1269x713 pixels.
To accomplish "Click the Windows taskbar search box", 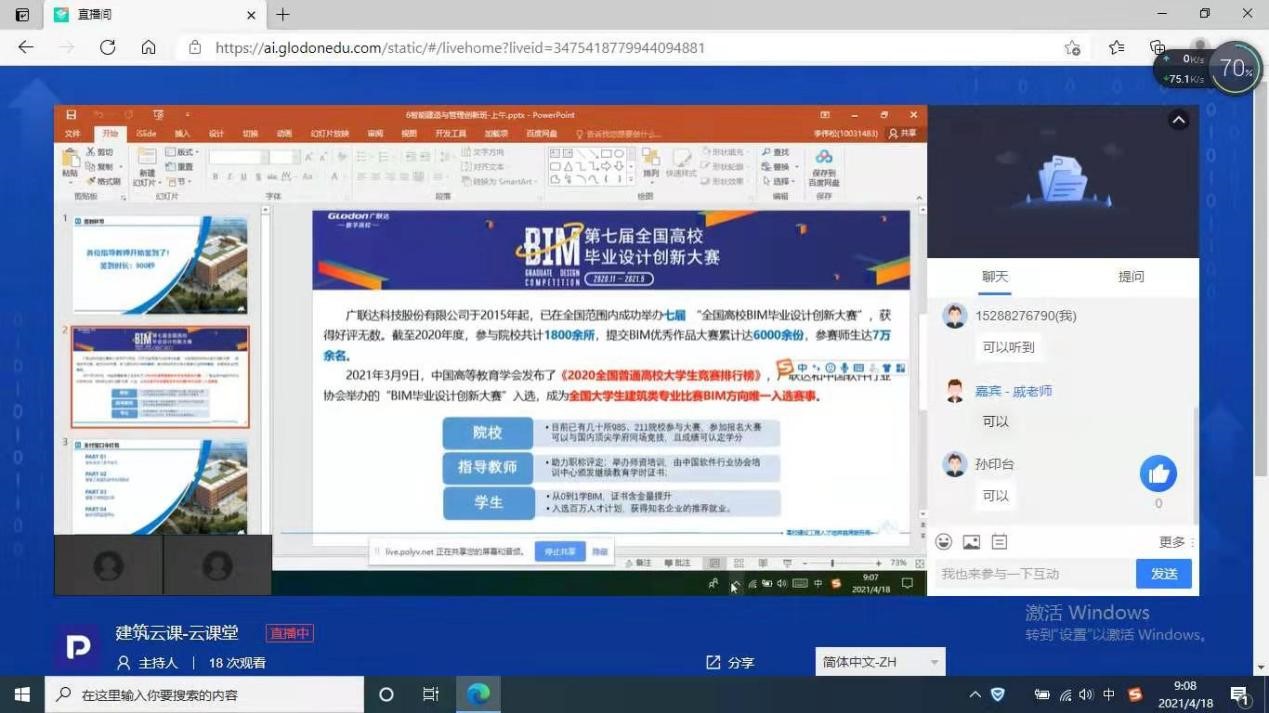I will point(205,694).
